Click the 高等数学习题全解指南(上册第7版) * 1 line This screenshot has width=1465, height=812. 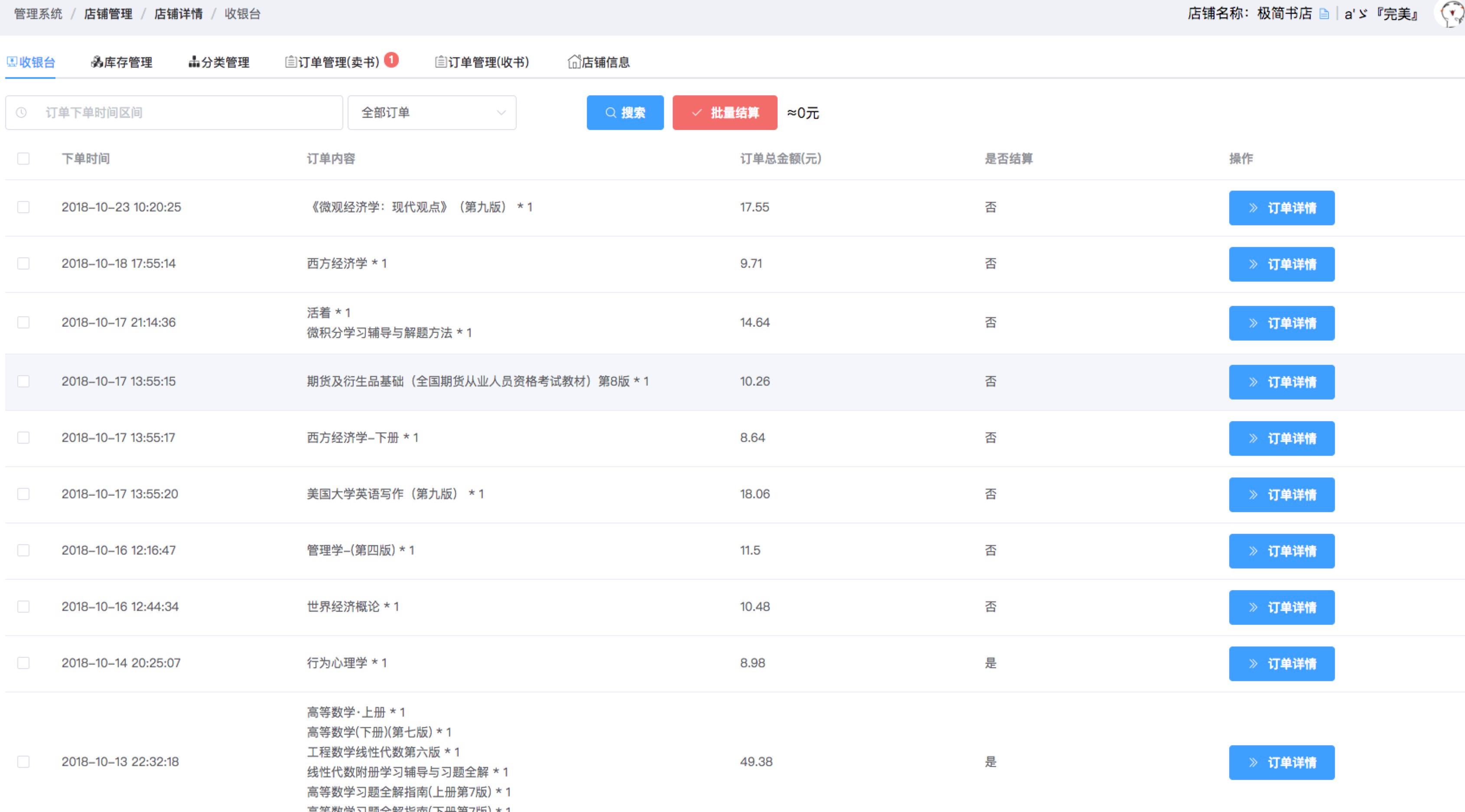click(x=410, y=792)
